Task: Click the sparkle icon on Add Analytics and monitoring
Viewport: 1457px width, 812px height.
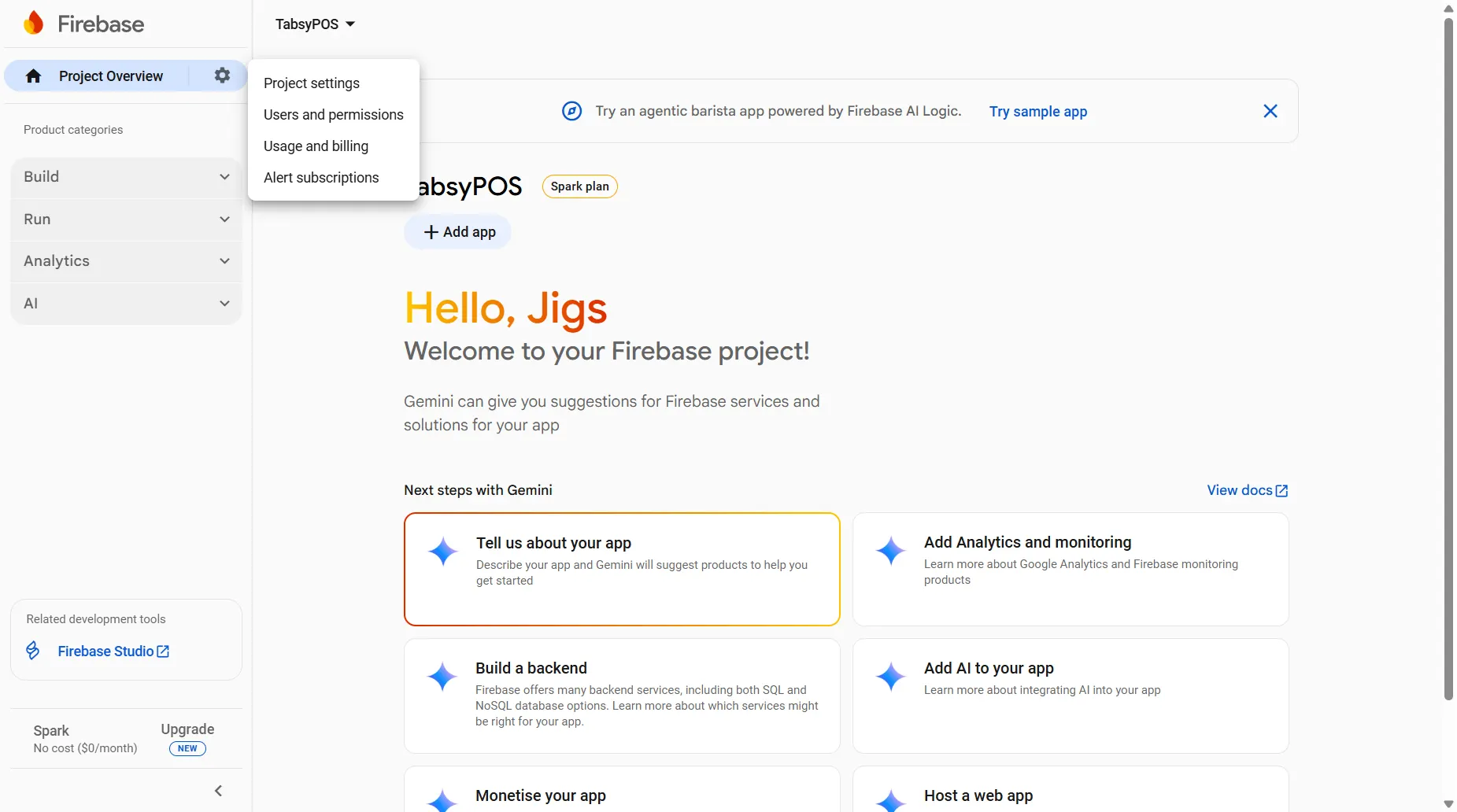Action: coord(890,551)
